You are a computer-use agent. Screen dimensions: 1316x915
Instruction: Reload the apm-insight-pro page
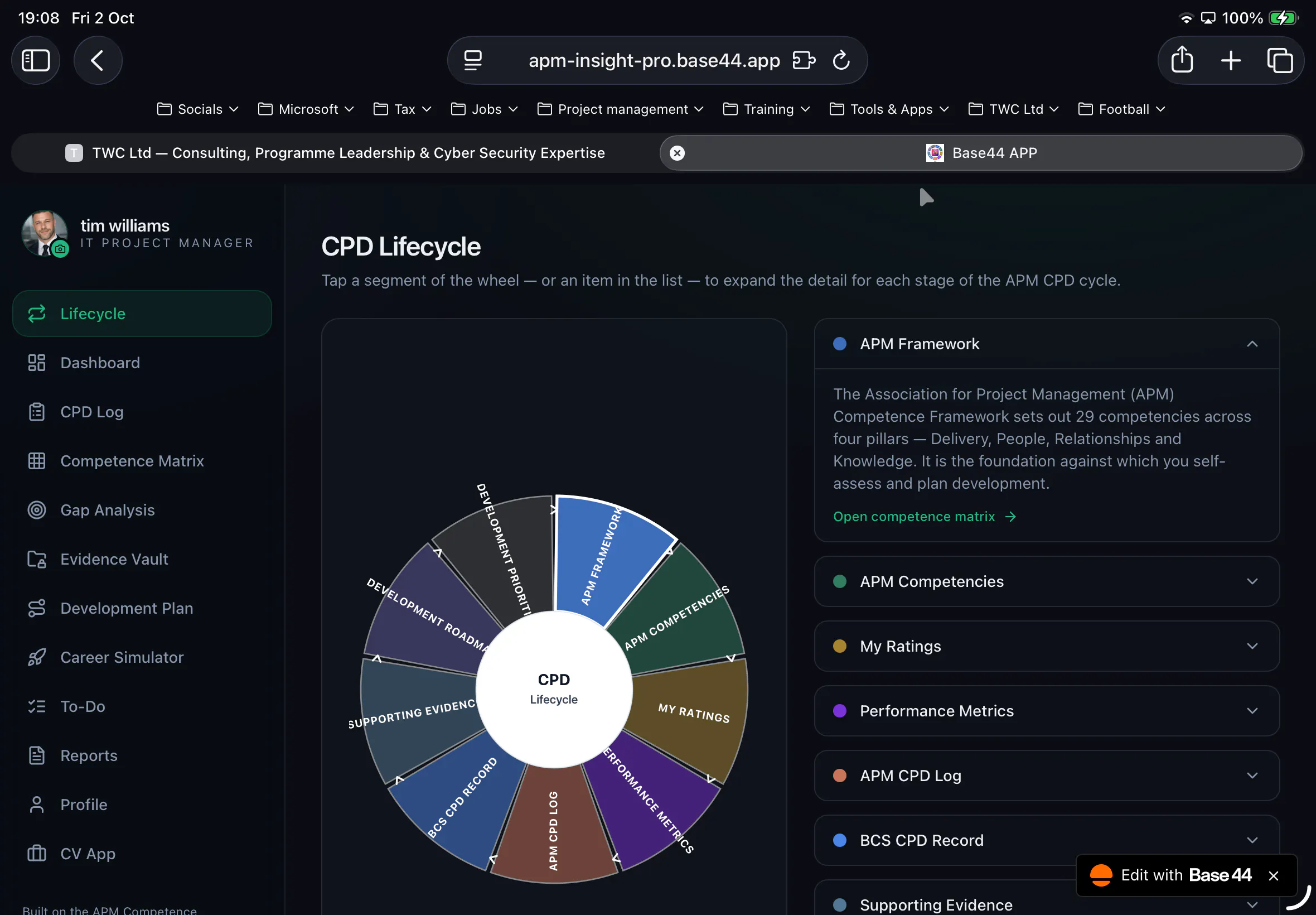coord(840,60)
